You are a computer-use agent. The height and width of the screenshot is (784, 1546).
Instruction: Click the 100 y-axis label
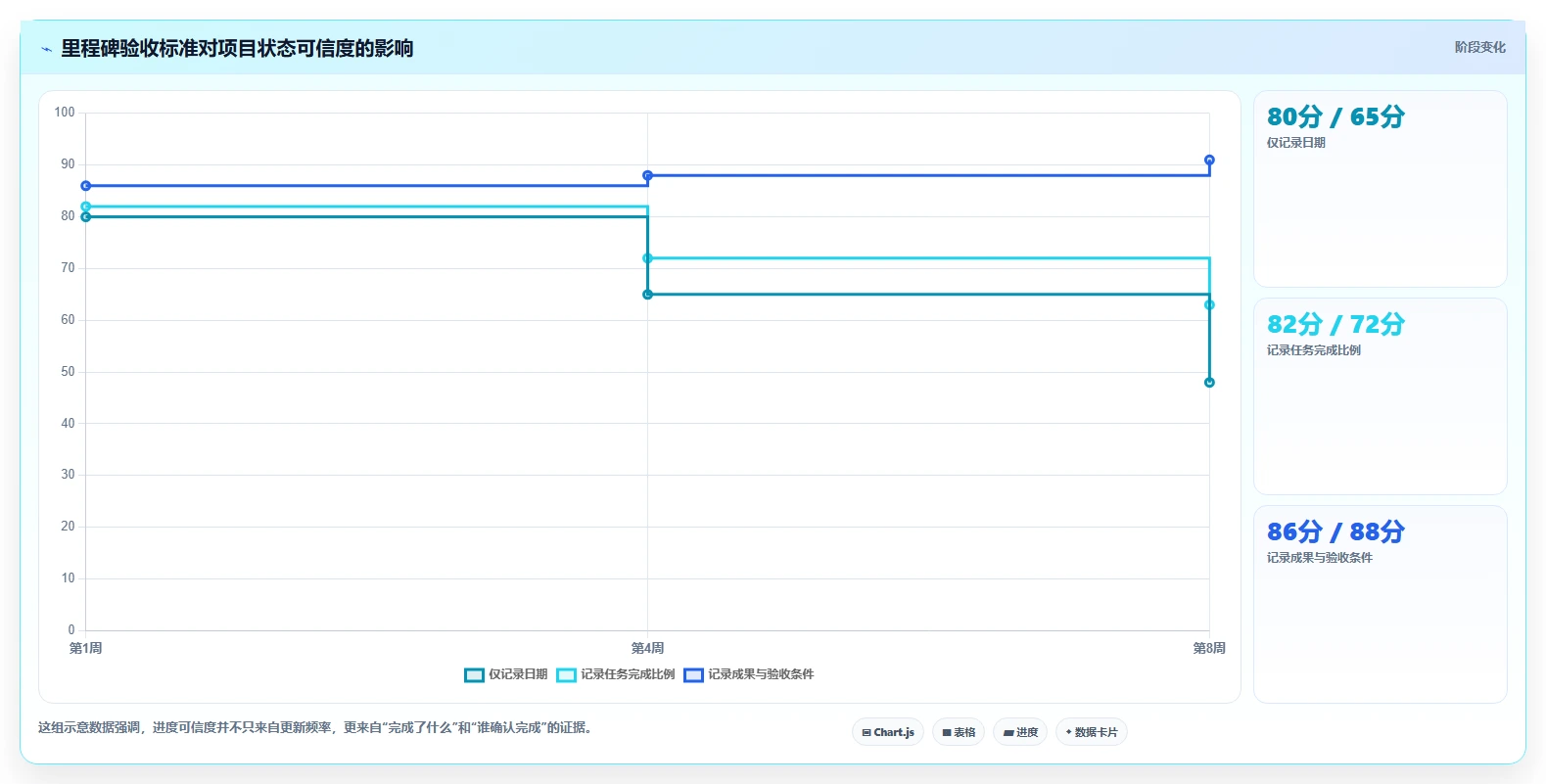(x=65, y=113)
